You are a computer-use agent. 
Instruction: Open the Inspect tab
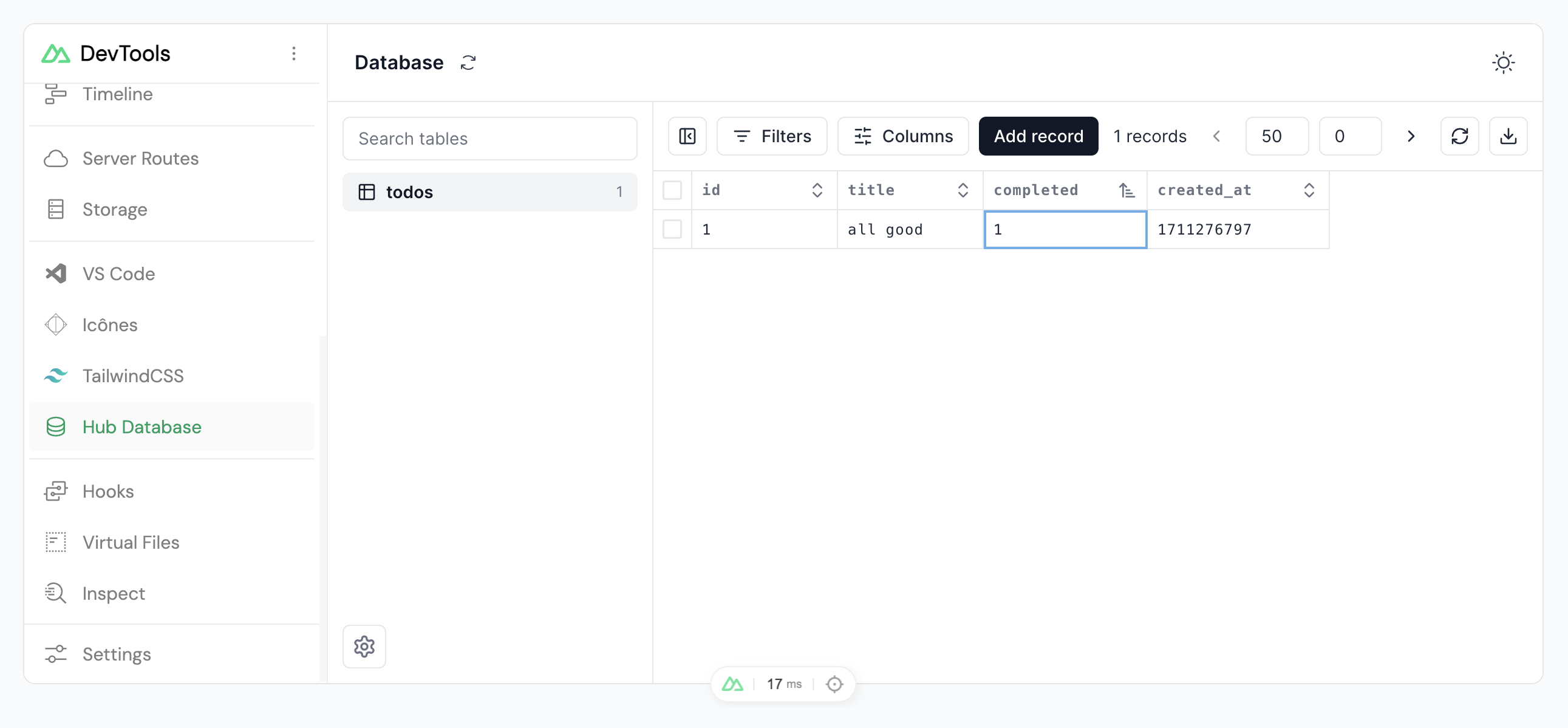tap(172, 593)
